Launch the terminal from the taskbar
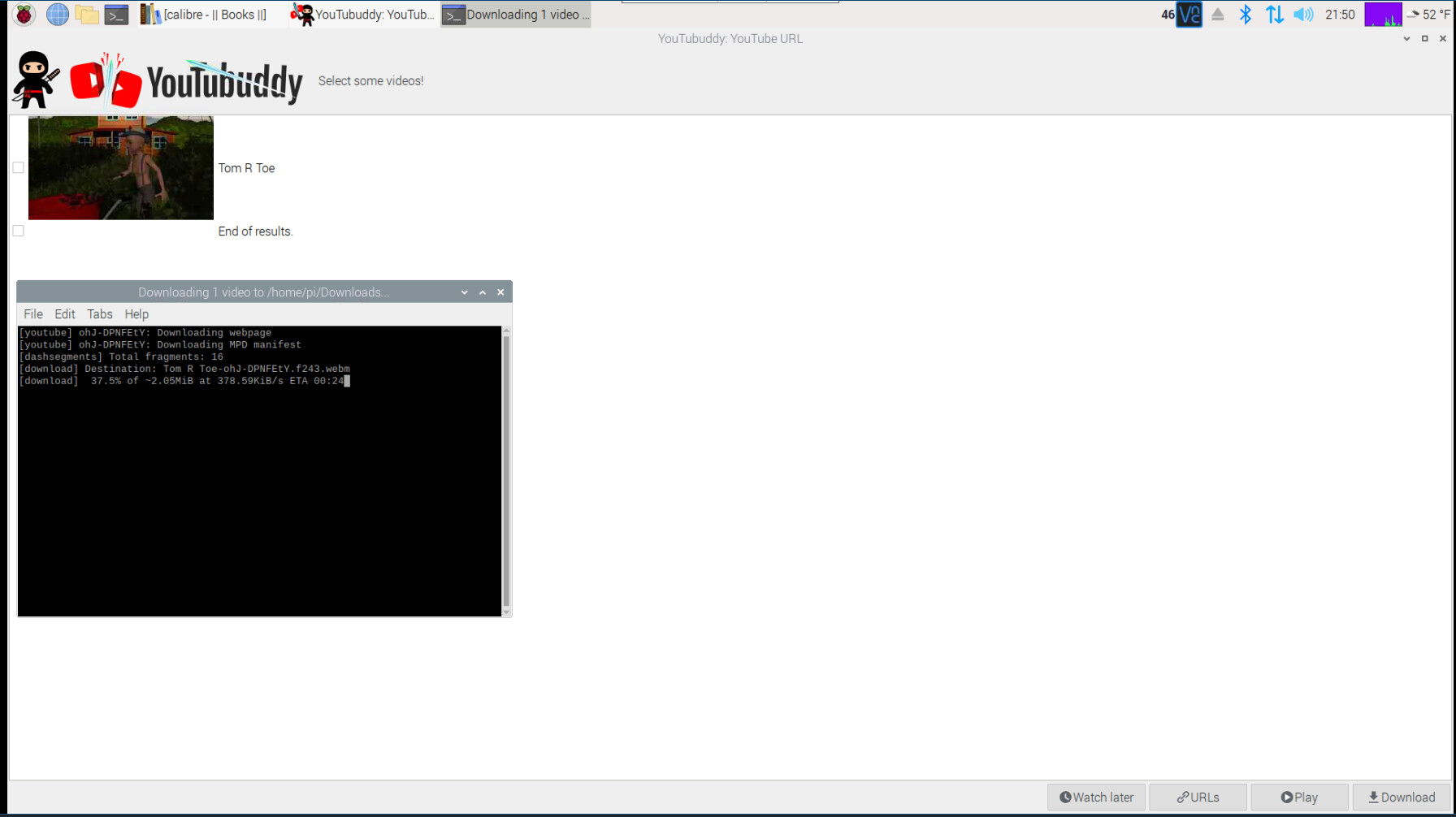 tap(116, 15)
